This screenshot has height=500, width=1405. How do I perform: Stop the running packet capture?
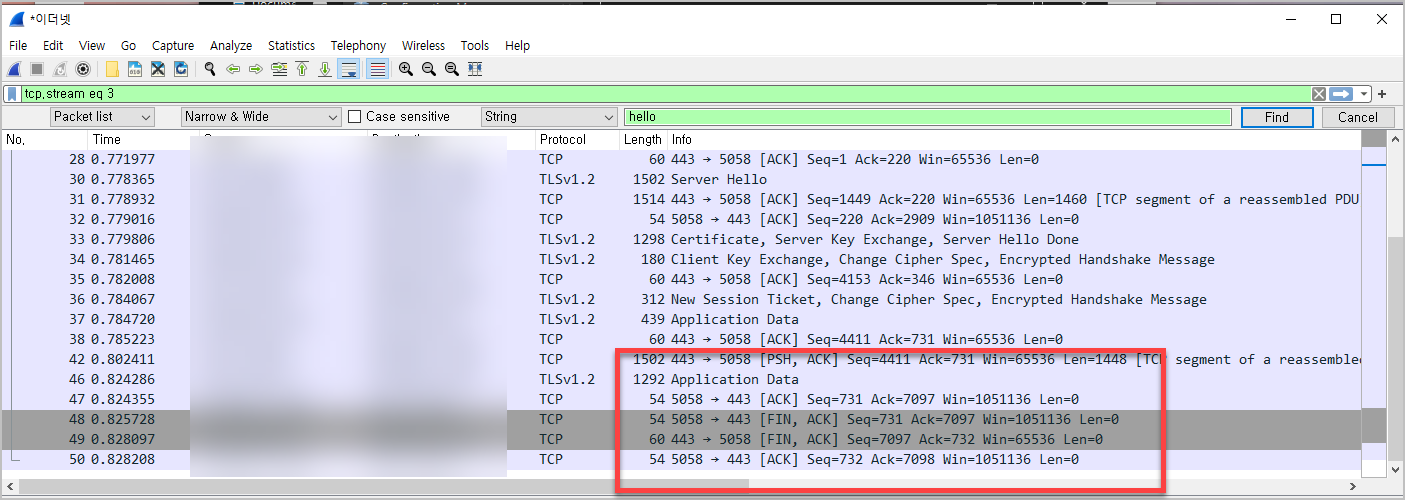[37, 69]
